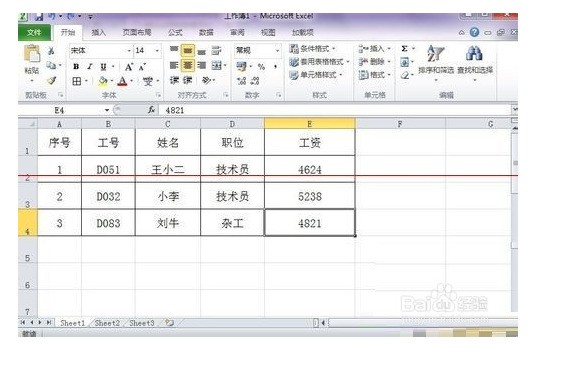Screen dimensions: 584x369
Task: Click the comma style icon
Action: coord(275,67)
